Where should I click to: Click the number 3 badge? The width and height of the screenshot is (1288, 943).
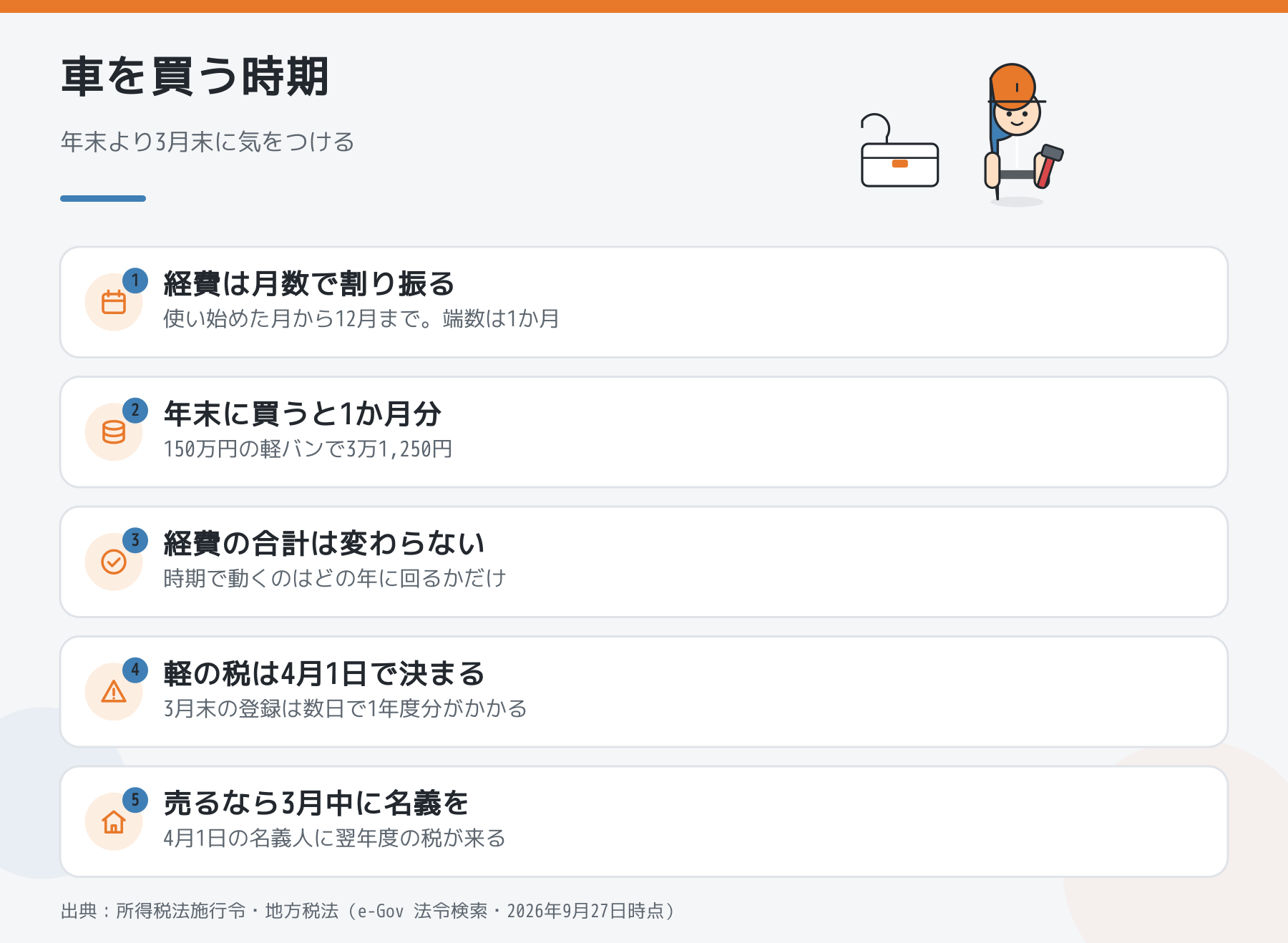135,540
